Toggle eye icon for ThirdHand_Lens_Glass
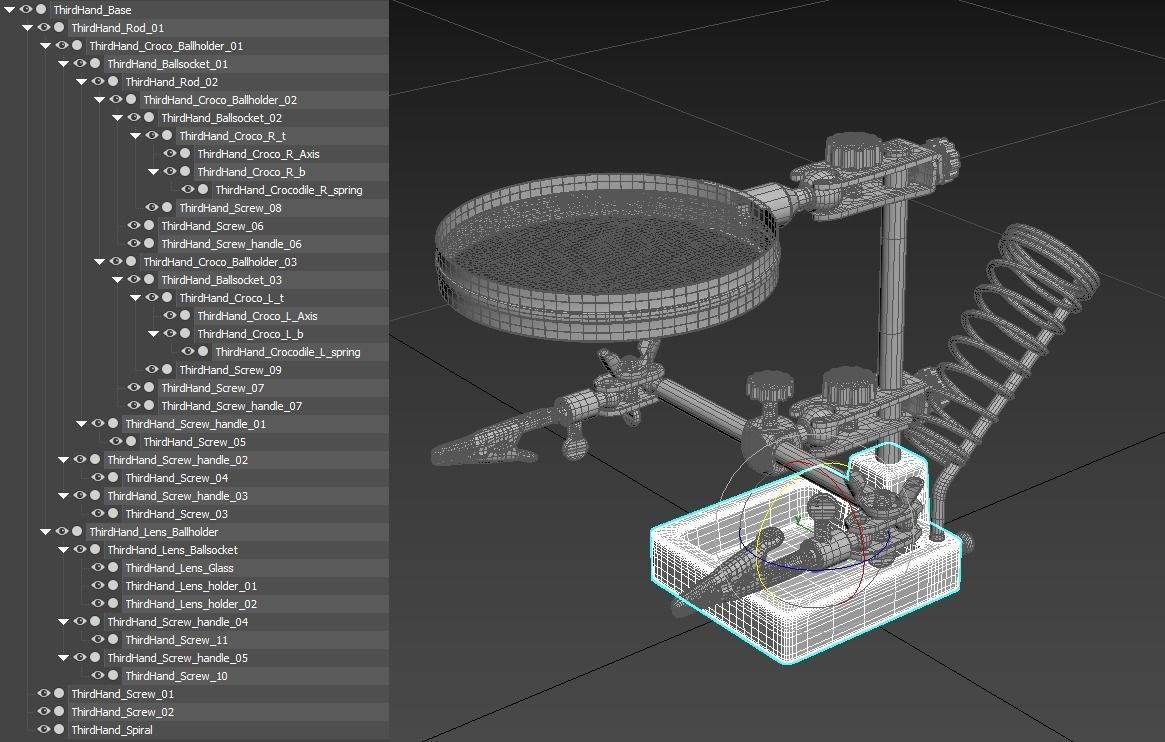 coord(97,567)
